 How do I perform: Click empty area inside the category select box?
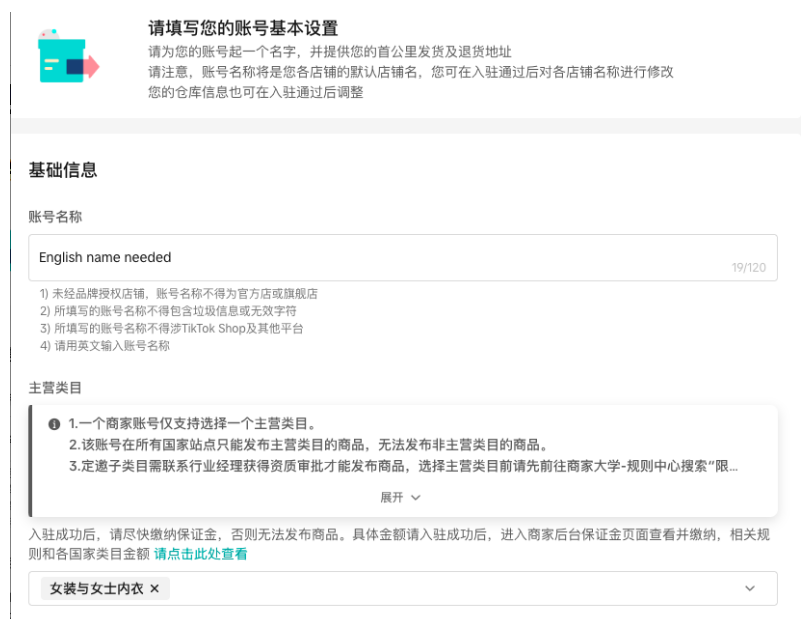(450, 589)
